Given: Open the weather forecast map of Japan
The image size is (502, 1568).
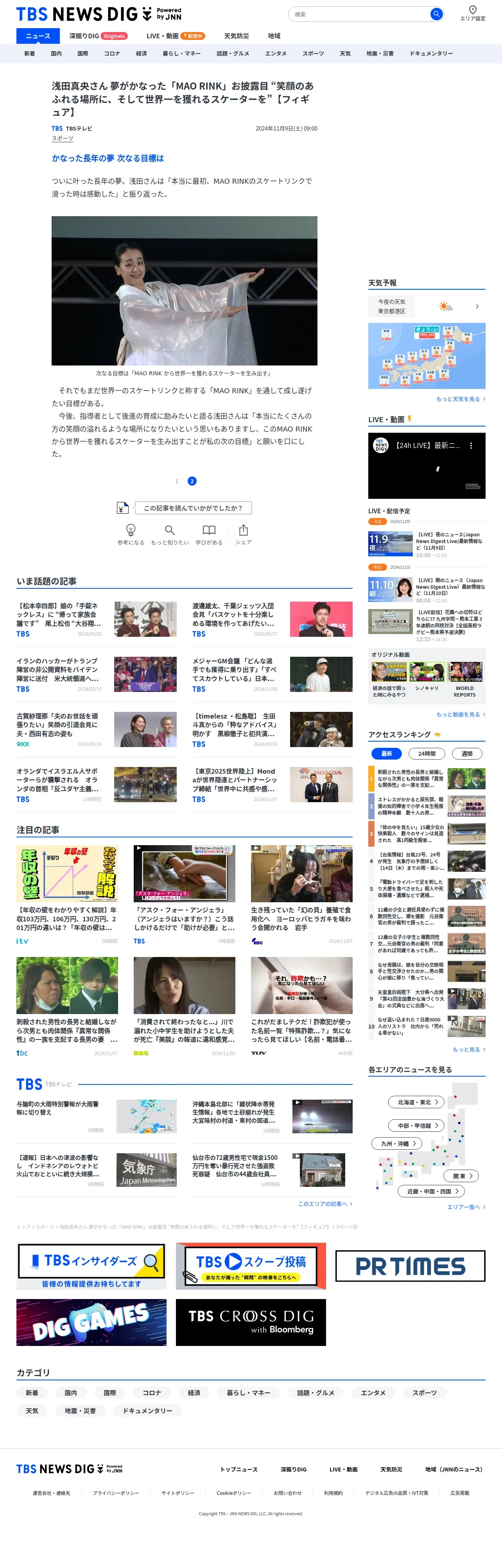Looking at the screenshot, I should point(427,355).
